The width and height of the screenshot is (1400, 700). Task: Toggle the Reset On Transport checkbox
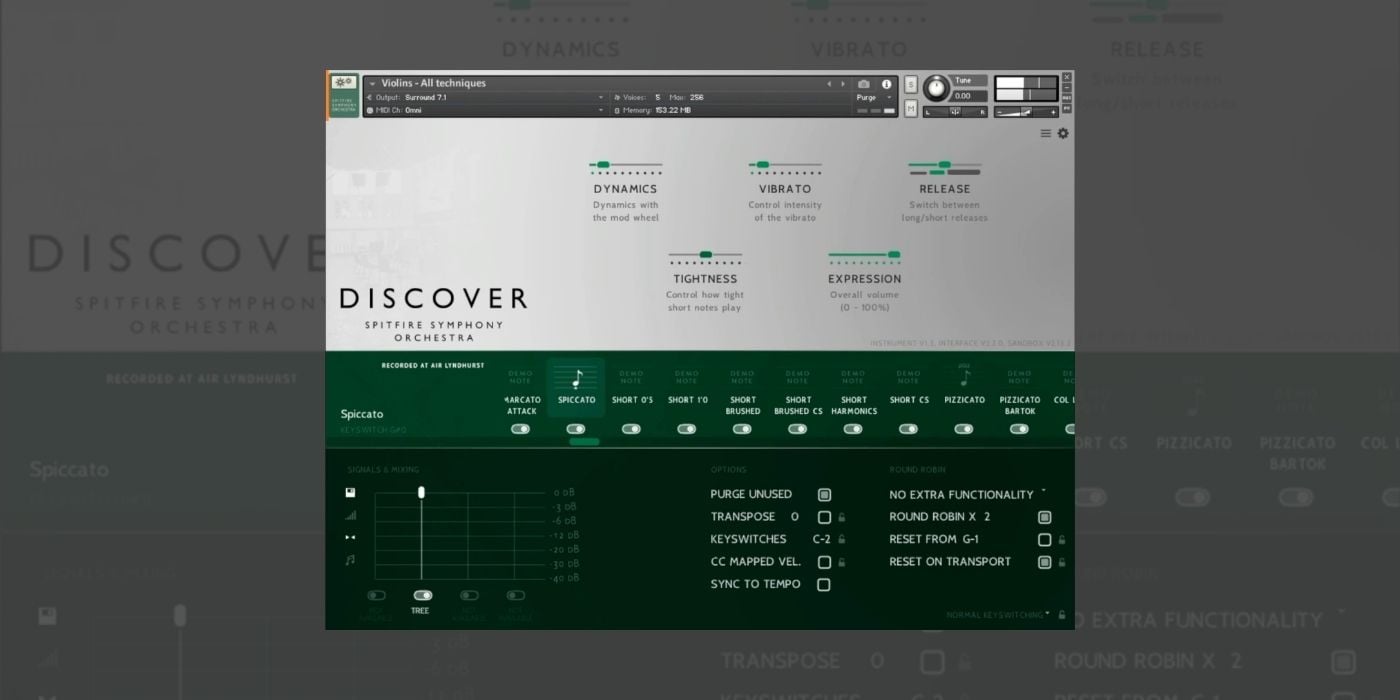[1044, 562]
